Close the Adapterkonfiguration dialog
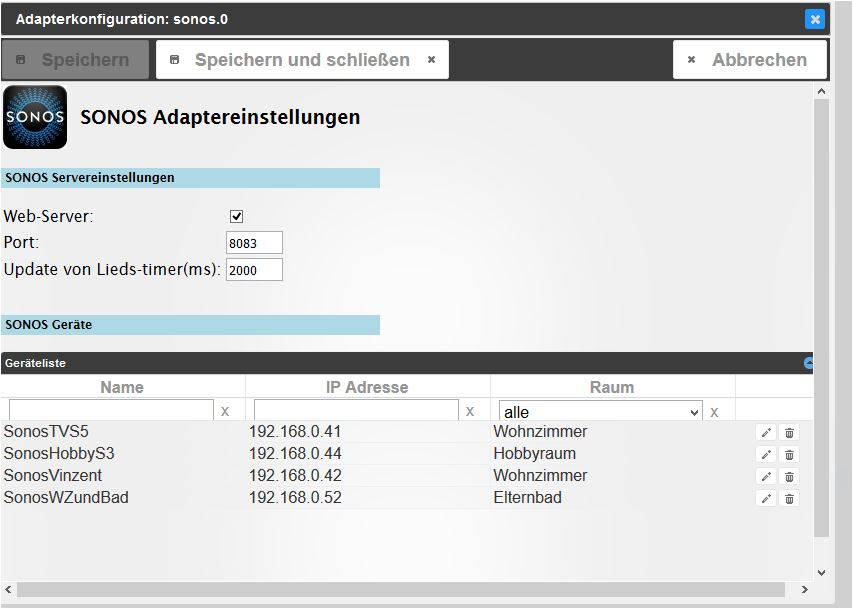 [814, 20]
